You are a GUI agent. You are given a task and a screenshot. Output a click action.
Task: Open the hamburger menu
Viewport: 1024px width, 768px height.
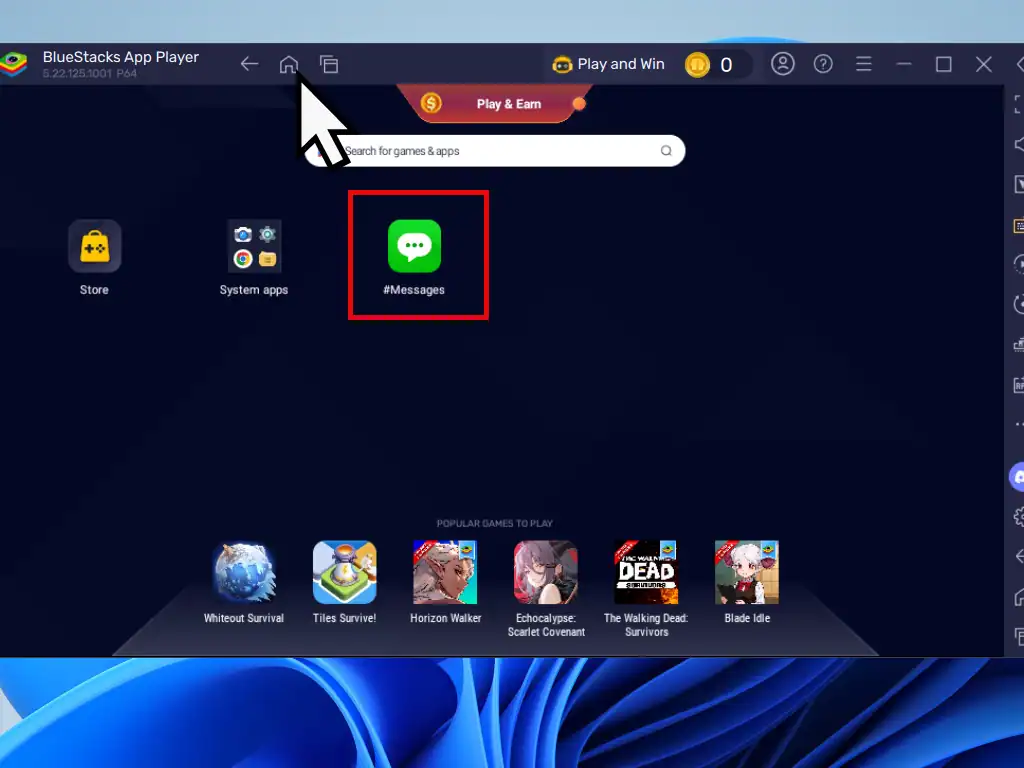pyautogui.click(x=864, y=64)
